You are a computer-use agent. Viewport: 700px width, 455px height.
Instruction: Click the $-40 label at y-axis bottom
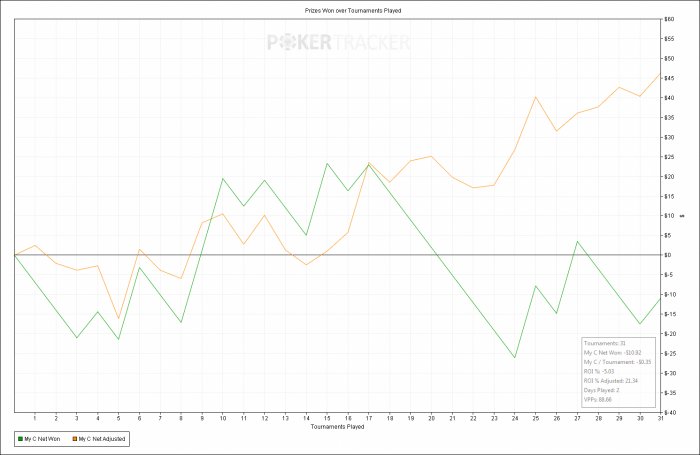[x=670, y=413]
